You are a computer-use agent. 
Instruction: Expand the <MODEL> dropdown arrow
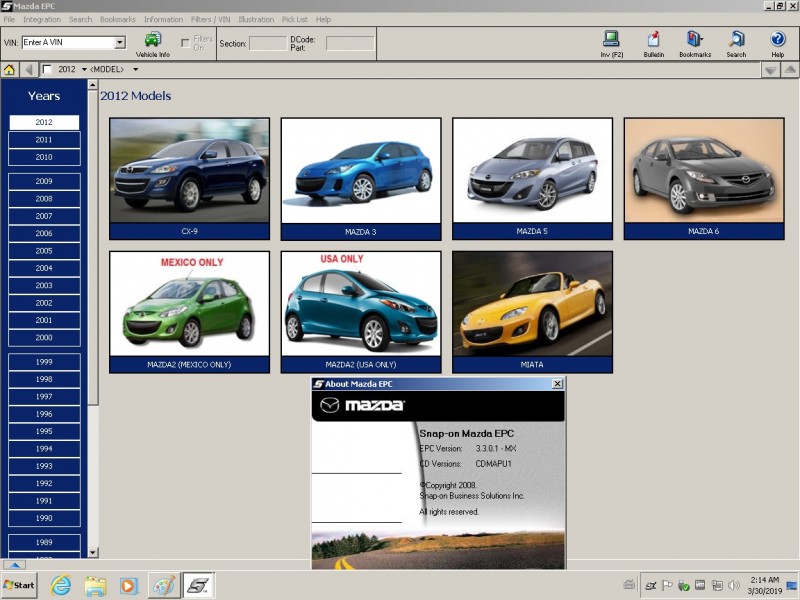tap(135, 69)
